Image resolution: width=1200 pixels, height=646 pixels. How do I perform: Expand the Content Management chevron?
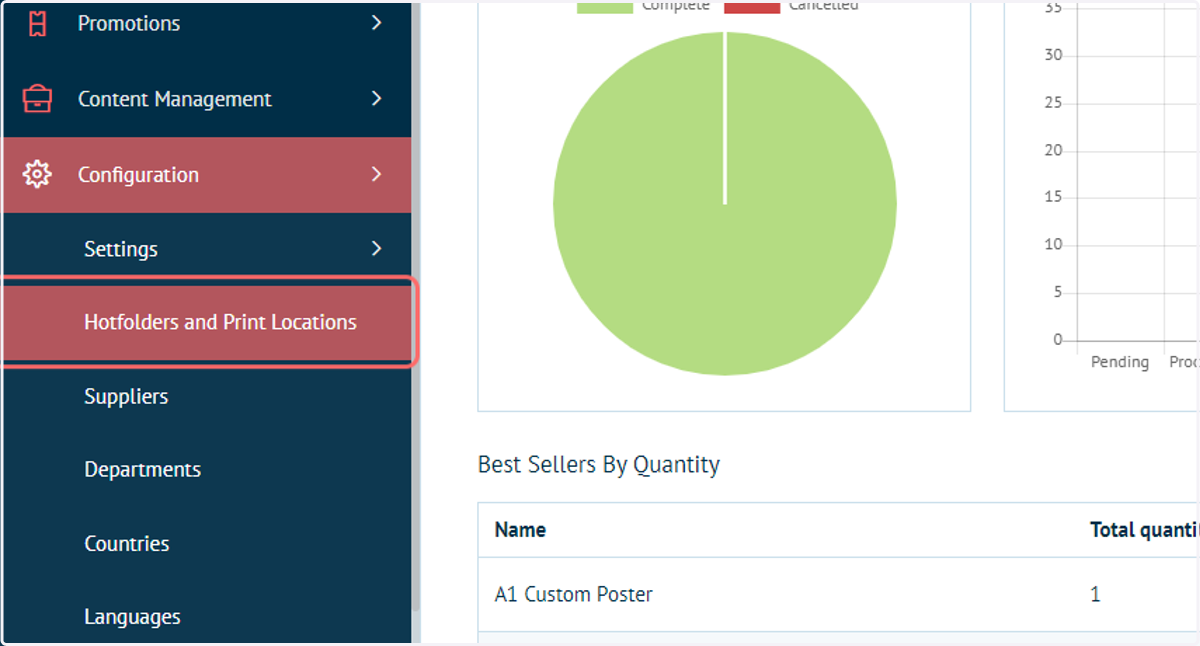point(377,99)
